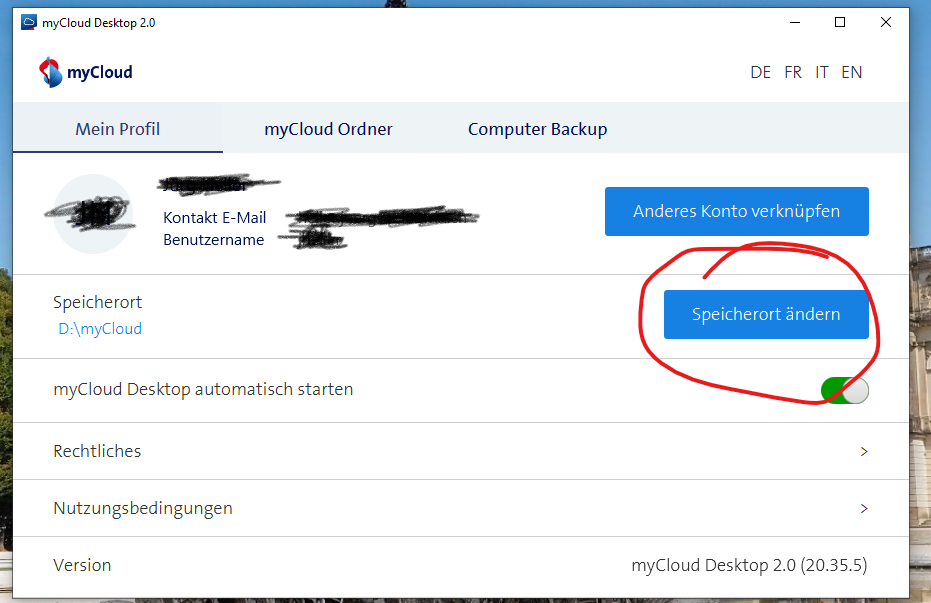Change language to FR
931x603 pixels.
point(792,72)
